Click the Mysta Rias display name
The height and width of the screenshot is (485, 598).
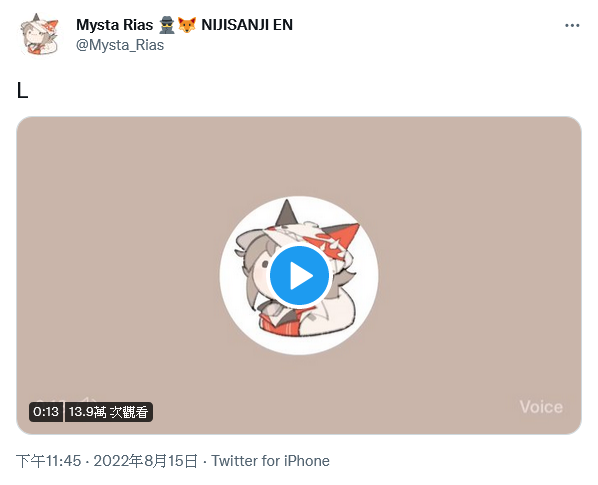114,25
